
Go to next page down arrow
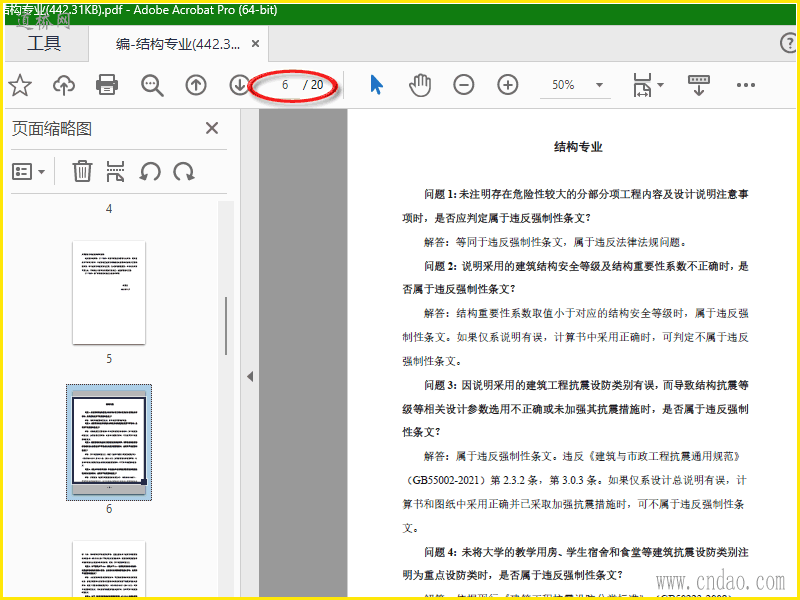pyautogui.click(x=239, y=85)
